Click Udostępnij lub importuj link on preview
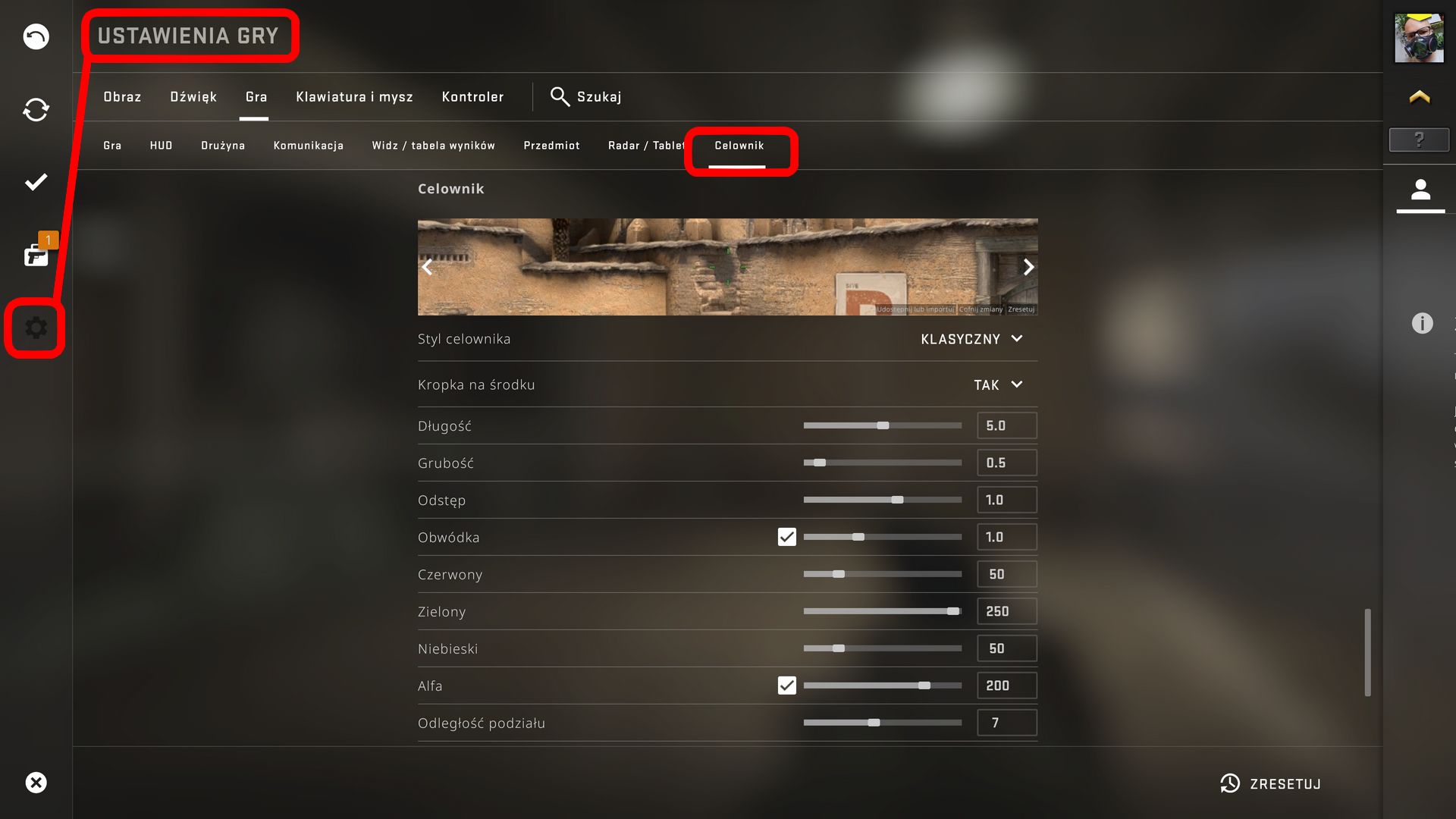 [915, 309]
